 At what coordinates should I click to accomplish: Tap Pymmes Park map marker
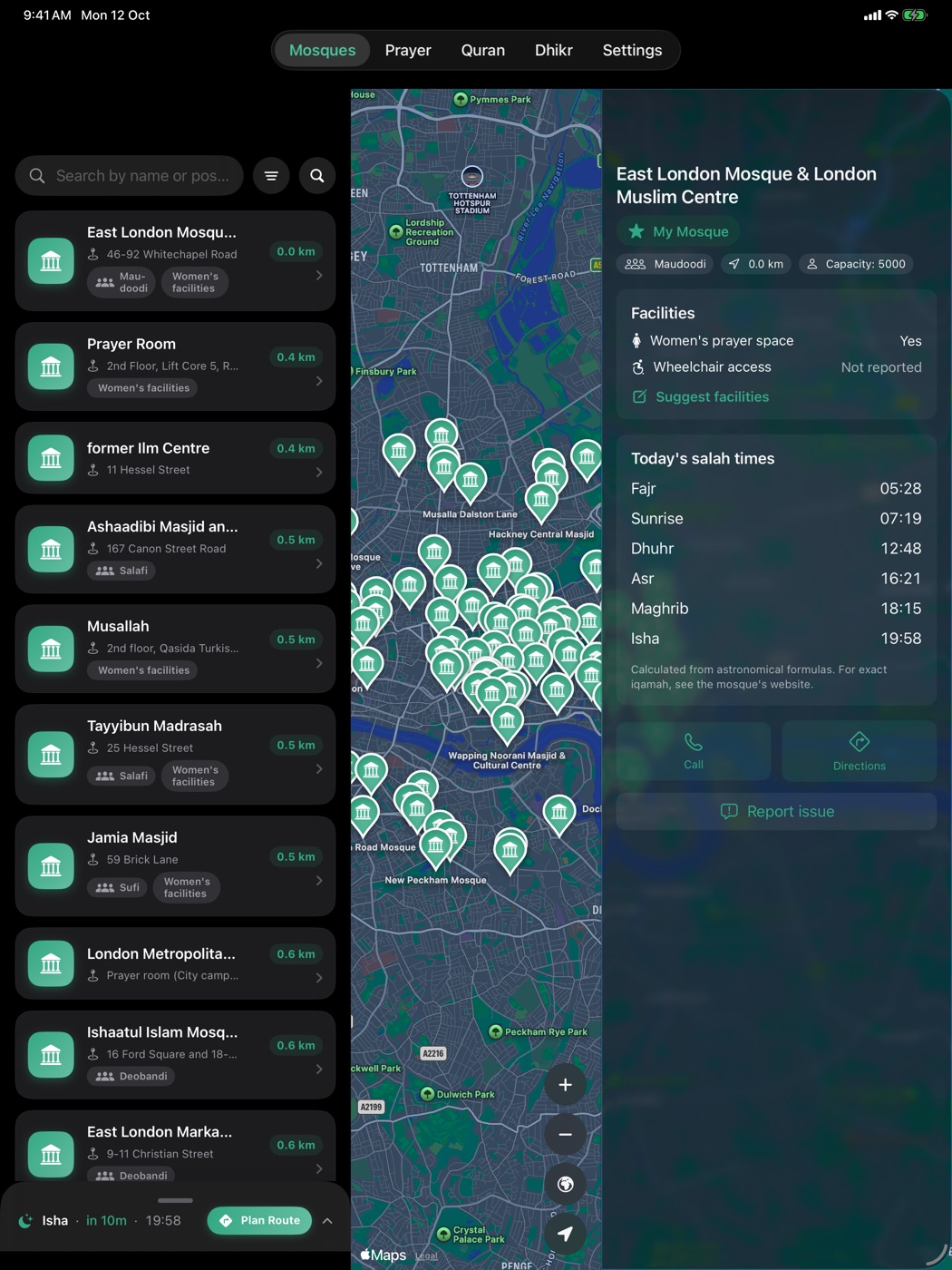click(x=461, y=100)
